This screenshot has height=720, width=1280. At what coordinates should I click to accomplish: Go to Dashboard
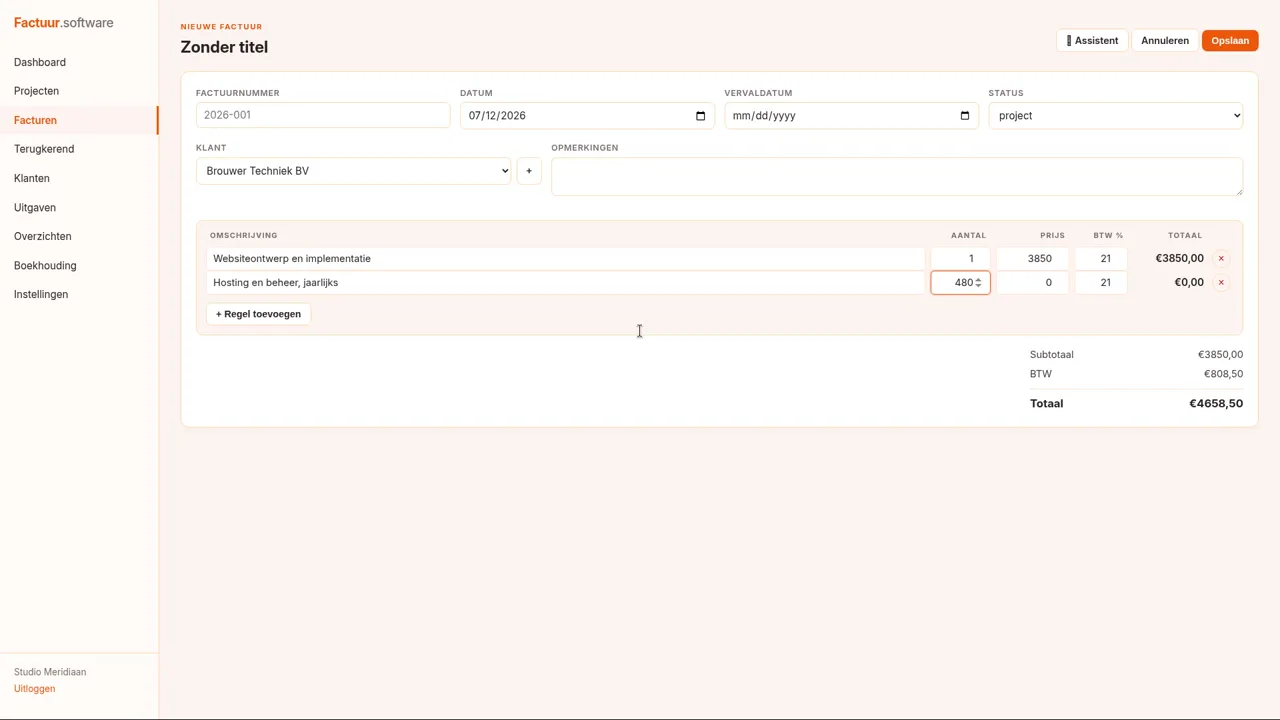40,62
